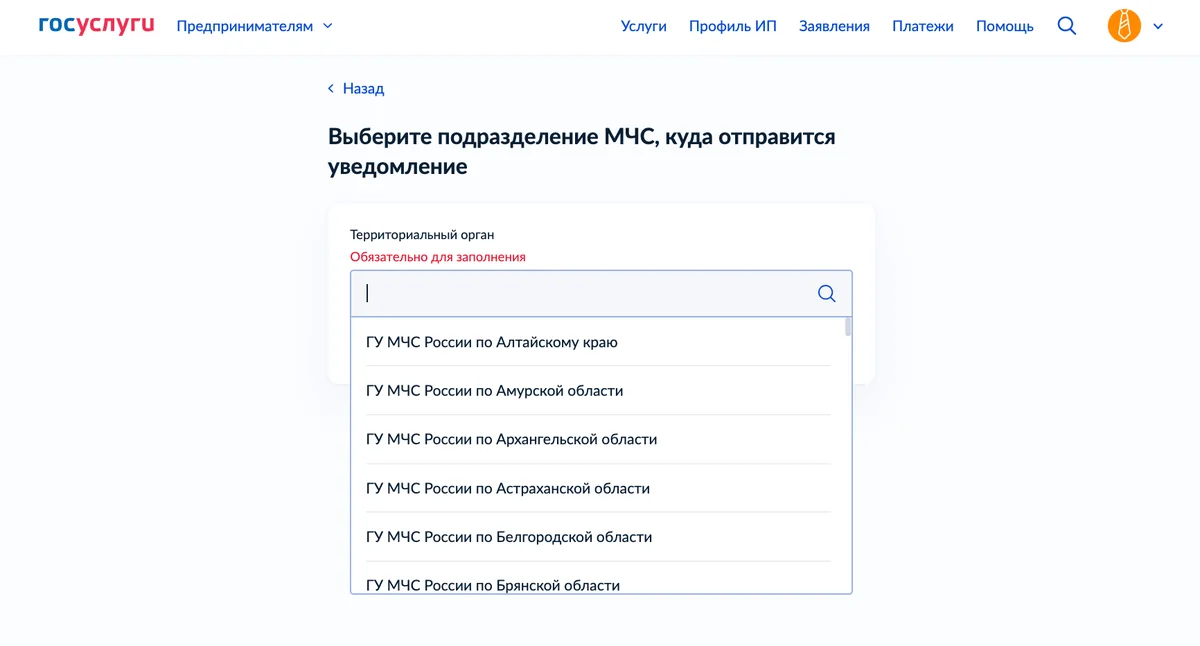Image resolution: width=1200 pixels, height=646 pixels.
Task: Click the Госуслуги logo
Action: [x=97, y=25]
